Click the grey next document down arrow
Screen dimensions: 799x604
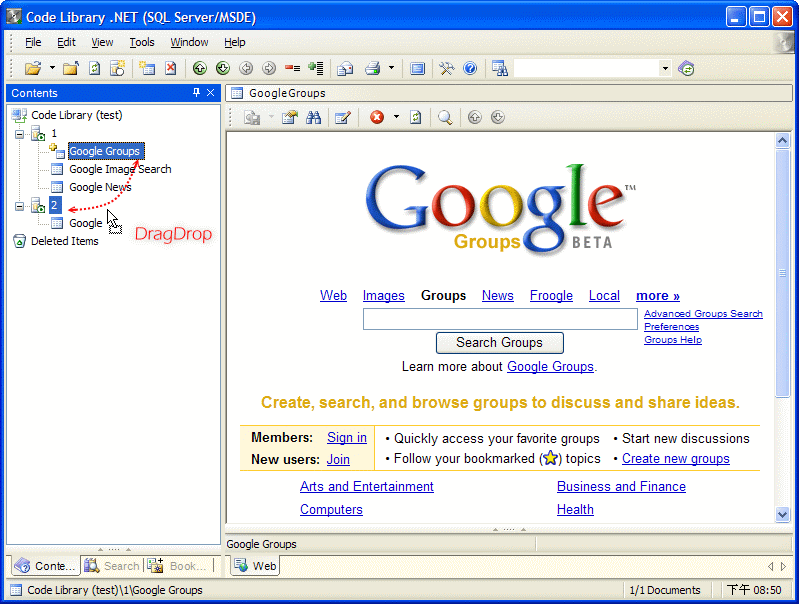point(498,117)
